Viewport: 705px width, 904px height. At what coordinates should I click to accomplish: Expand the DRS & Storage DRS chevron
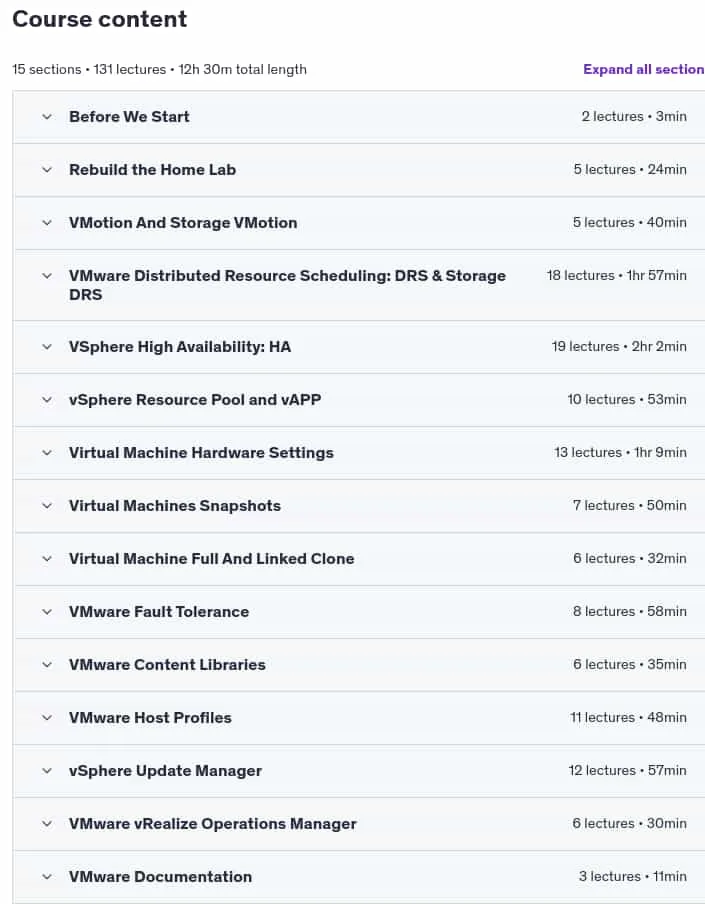point(47,276)
